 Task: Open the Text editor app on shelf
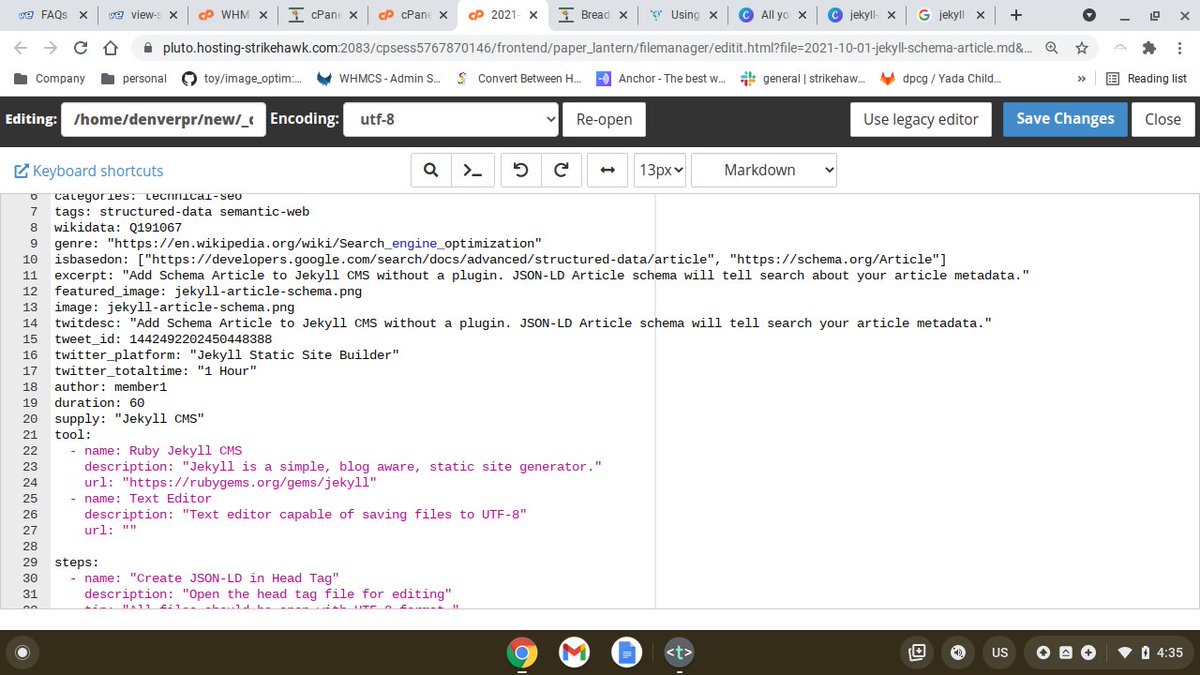[679, 653]
